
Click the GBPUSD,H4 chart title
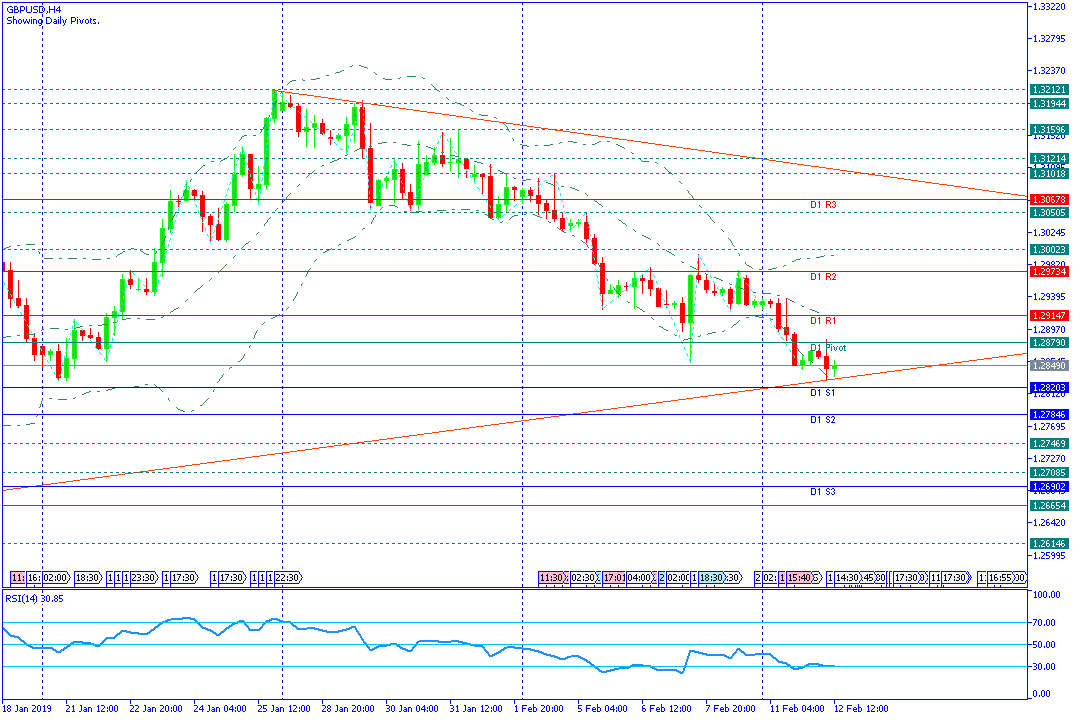click(x=33, y=10)
